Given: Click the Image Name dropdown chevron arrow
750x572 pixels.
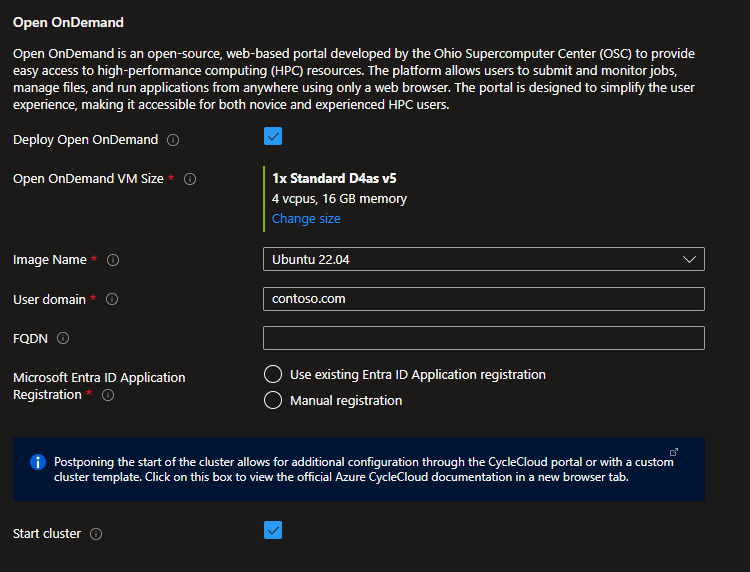Looking at the screenshot, I should pyautogui.click(x=689, y=259).
